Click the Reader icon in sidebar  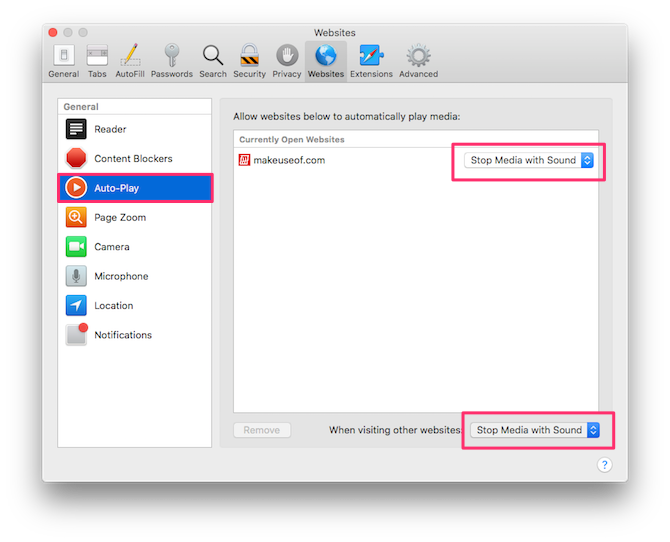(76, 129)
